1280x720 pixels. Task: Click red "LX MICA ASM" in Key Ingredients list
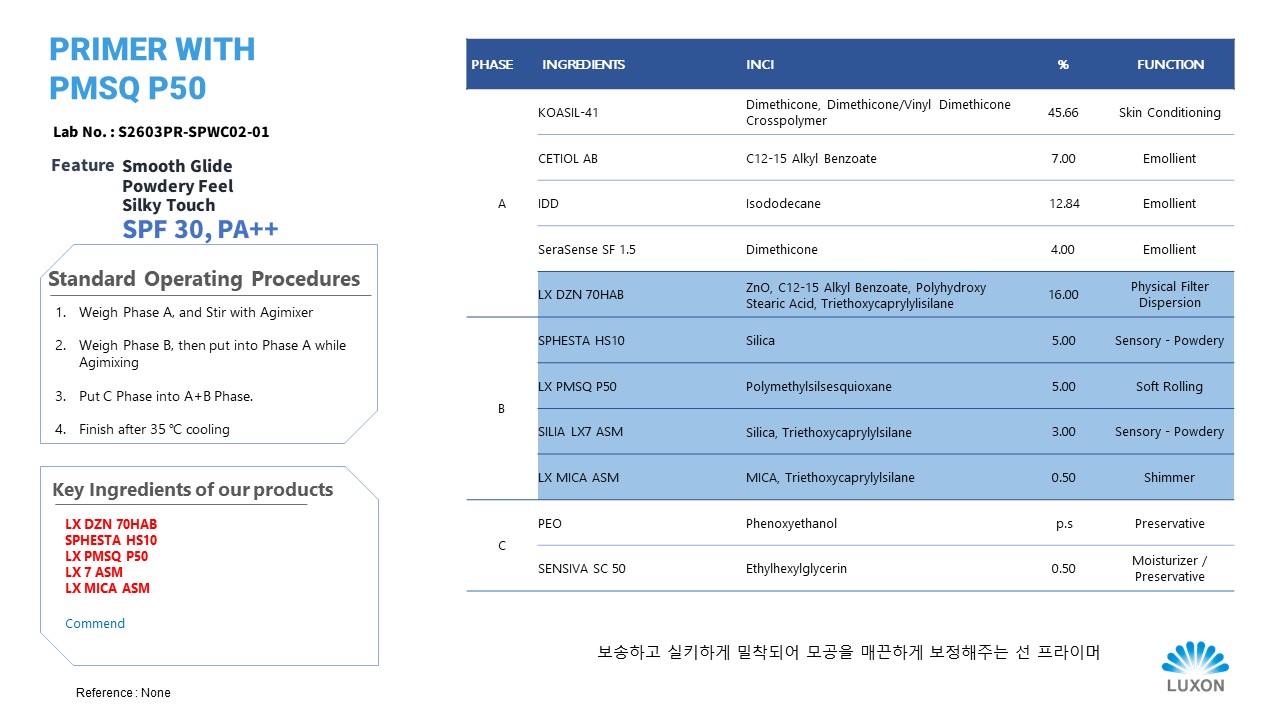[107, 588]
